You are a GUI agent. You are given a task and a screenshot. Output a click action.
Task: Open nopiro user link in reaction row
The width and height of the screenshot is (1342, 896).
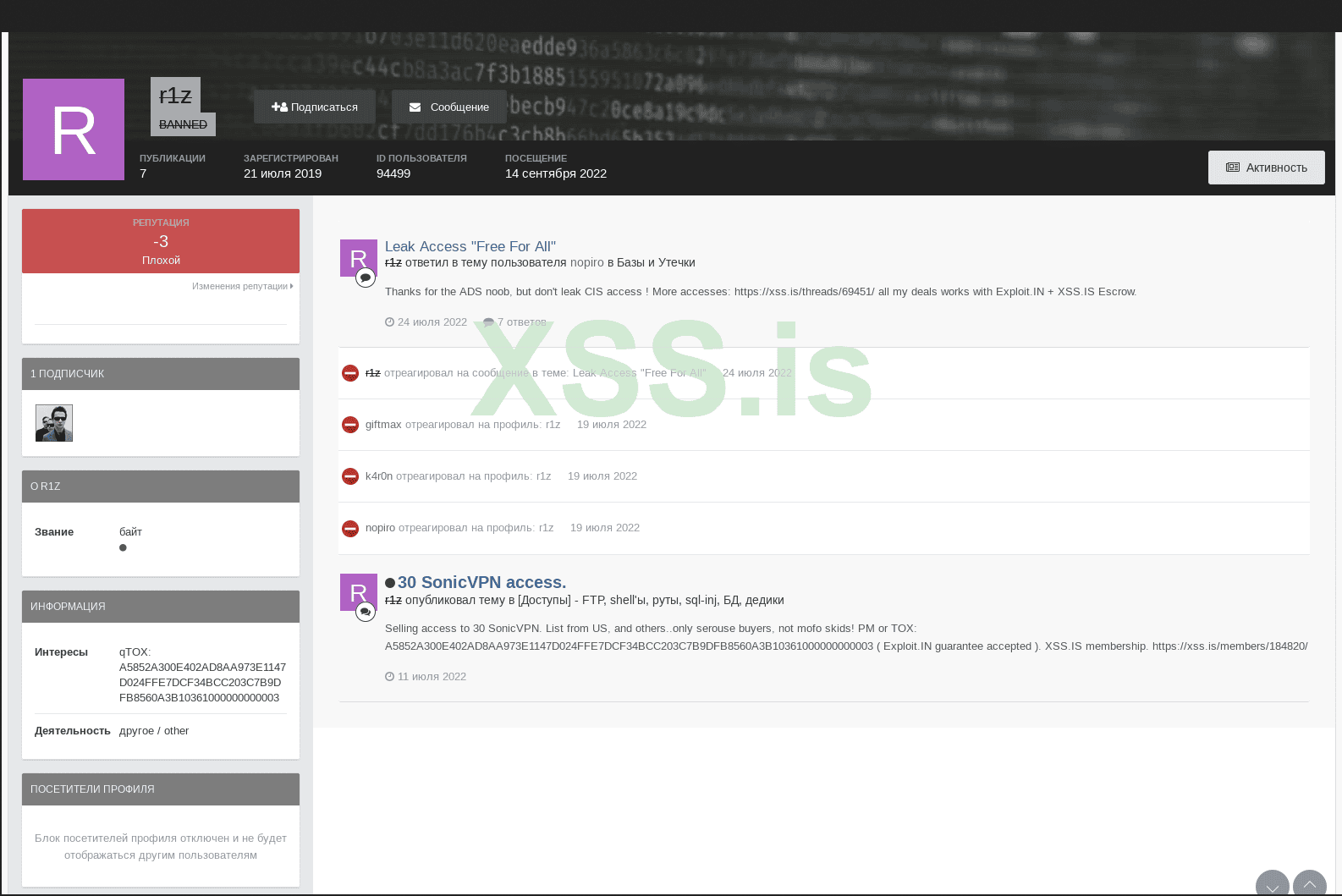[380, 528]
